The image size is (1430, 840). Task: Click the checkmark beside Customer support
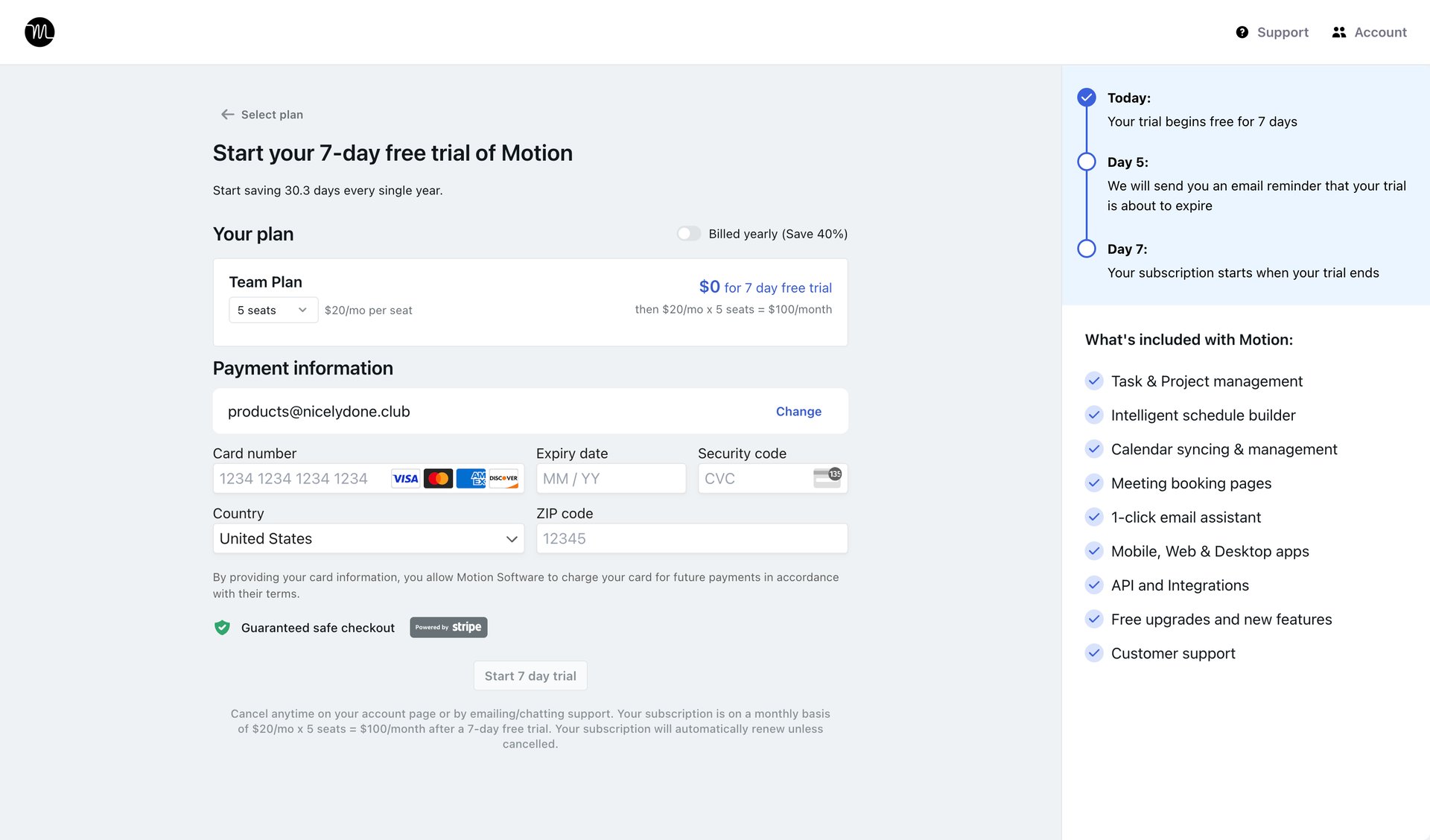point(1094,653)
